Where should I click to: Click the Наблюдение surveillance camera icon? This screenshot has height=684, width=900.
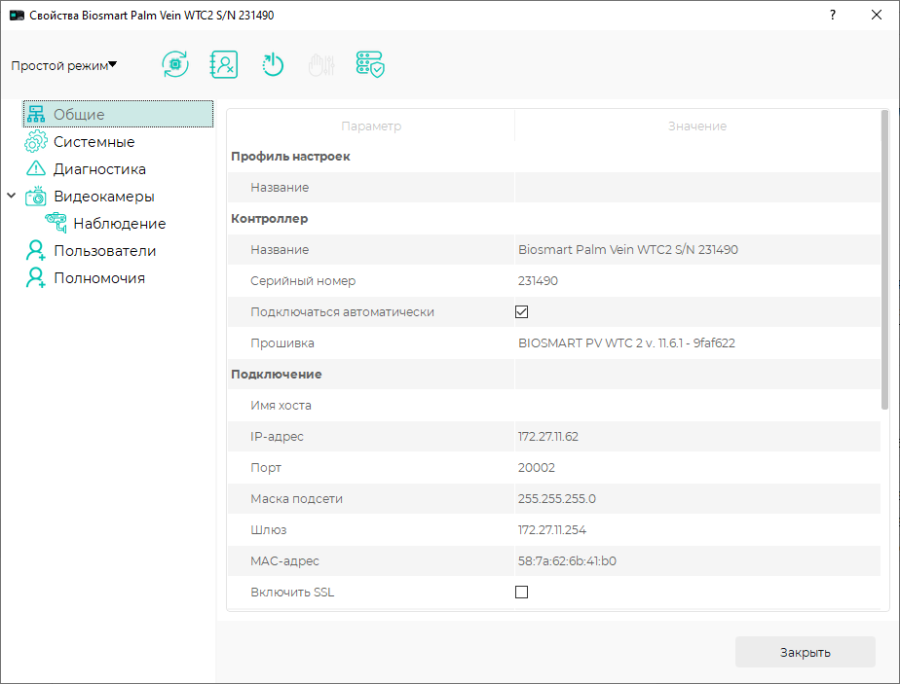[x=56, y=223]
